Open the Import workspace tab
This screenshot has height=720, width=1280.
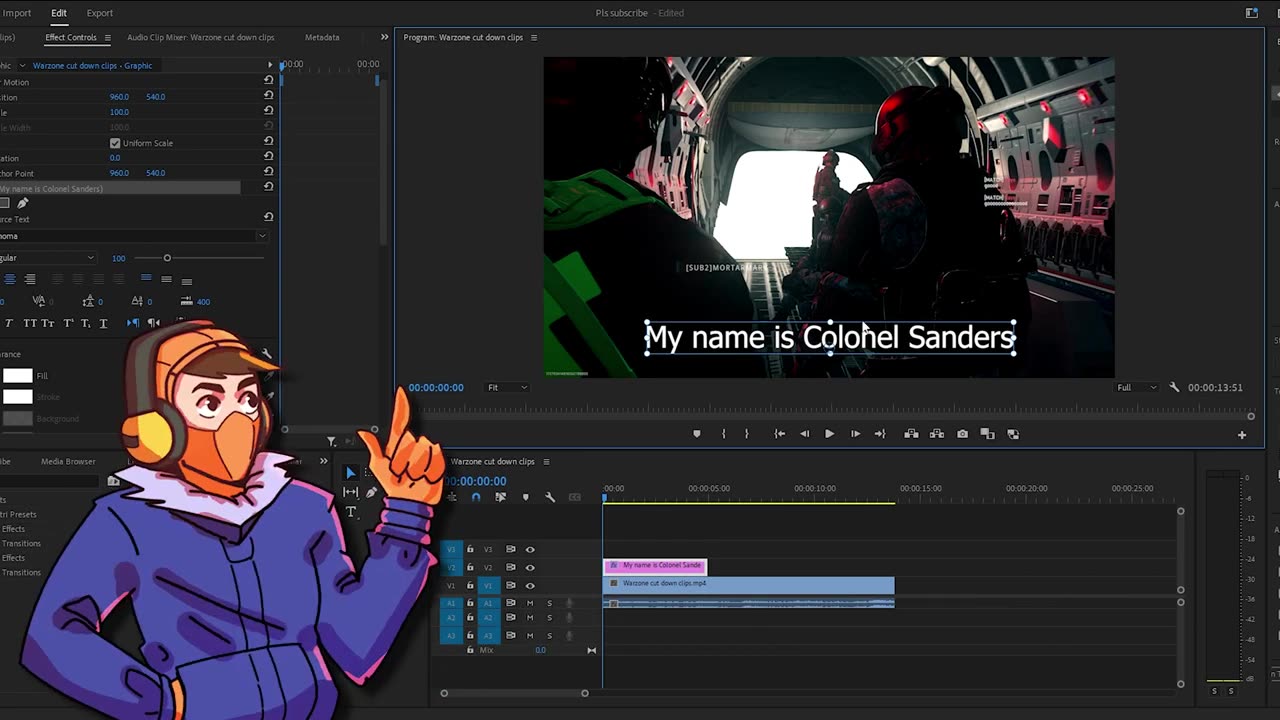[17, 13]
